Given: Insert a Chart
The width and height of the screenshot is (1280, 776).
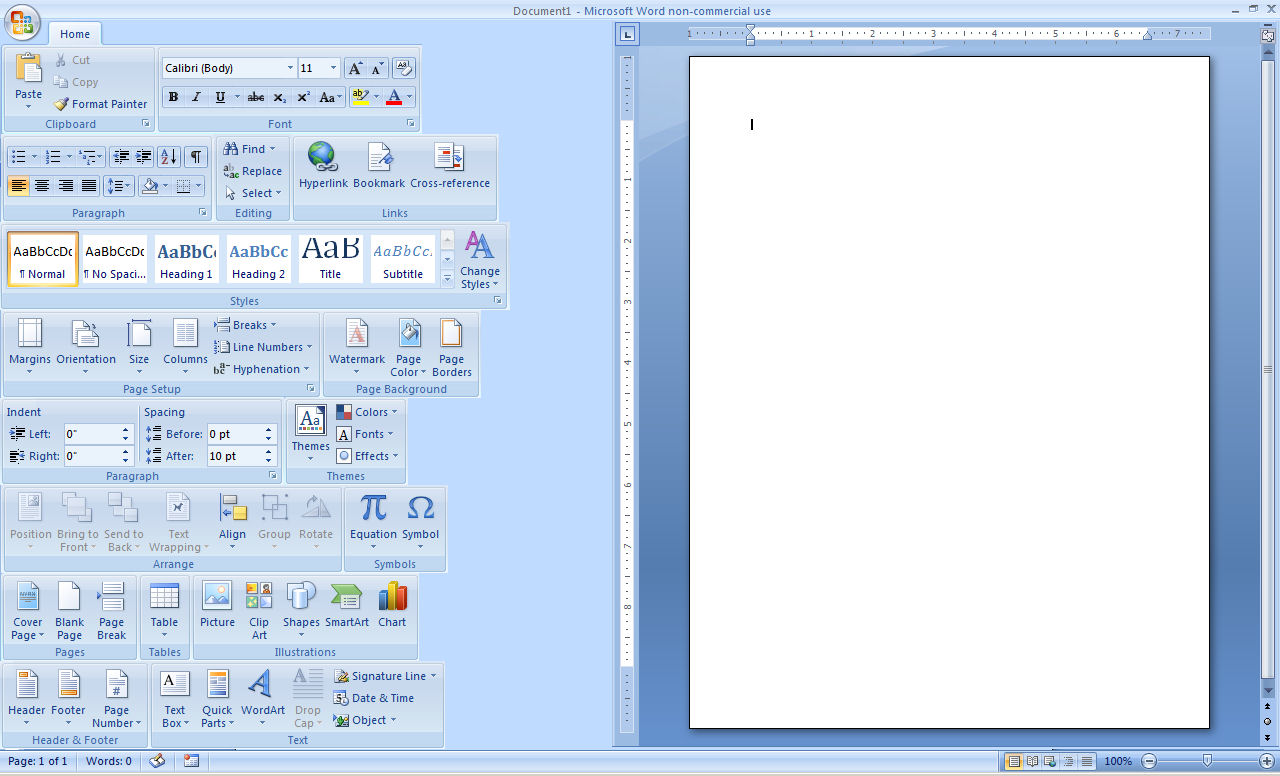Looking at the screenshot, I should (x=392, y=604).
